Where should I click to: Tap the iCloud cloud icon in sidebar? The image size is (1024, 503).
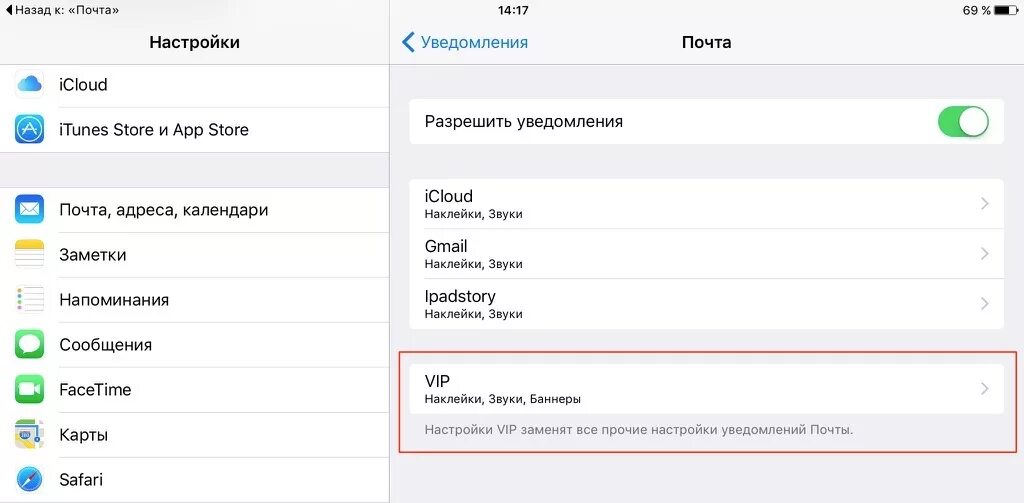pyautogui.click(x=29, y=84)
